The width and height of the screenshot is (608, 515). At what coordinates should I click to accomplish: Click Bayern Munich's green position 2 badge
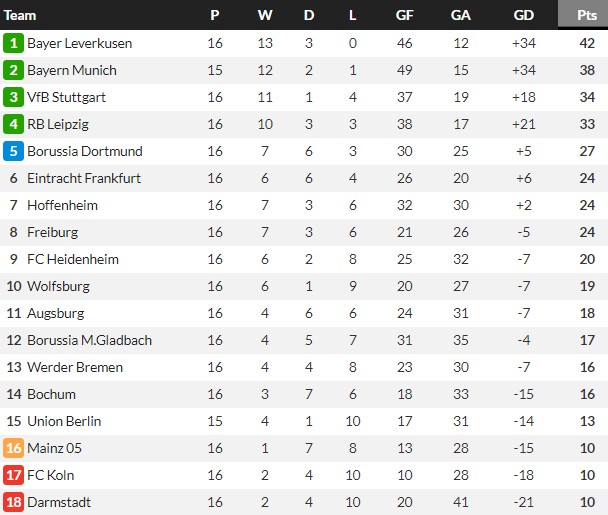click(x=14, y=70)
